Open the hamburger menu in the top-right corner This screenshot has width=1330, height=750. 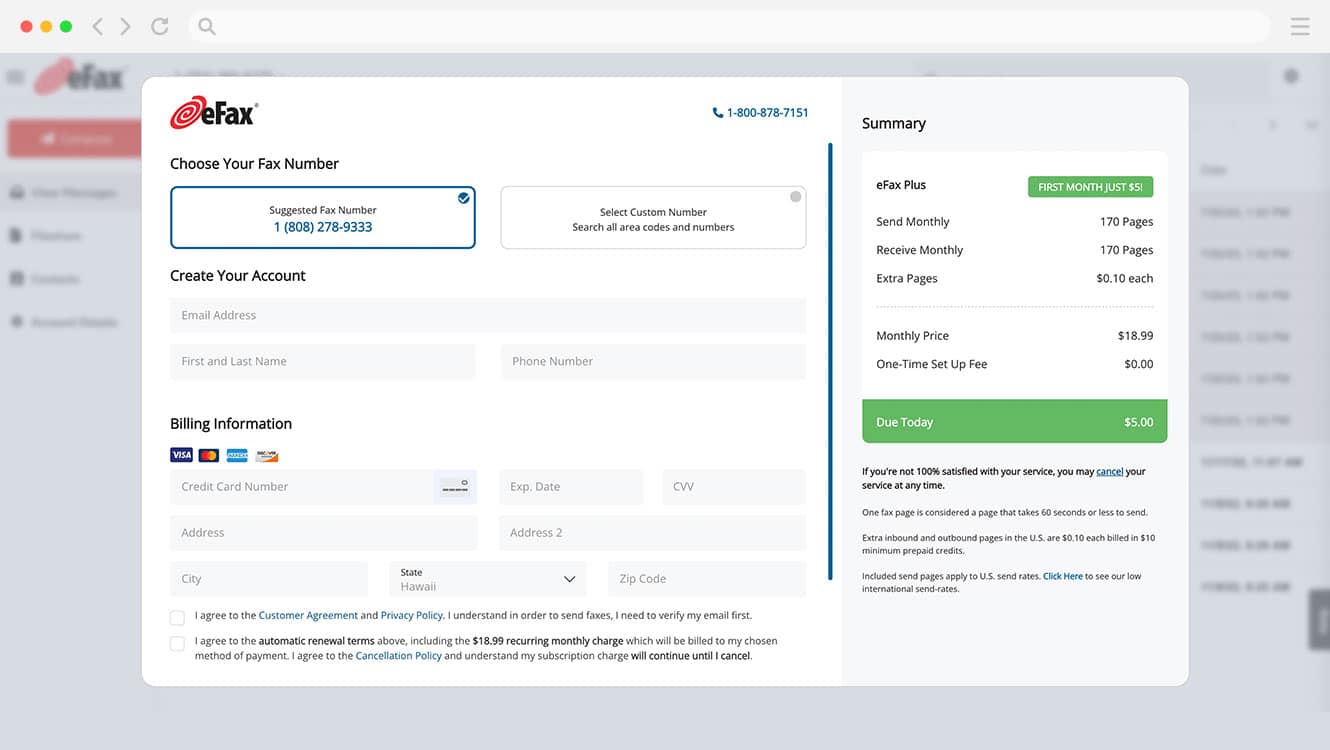pos(1299,26)
